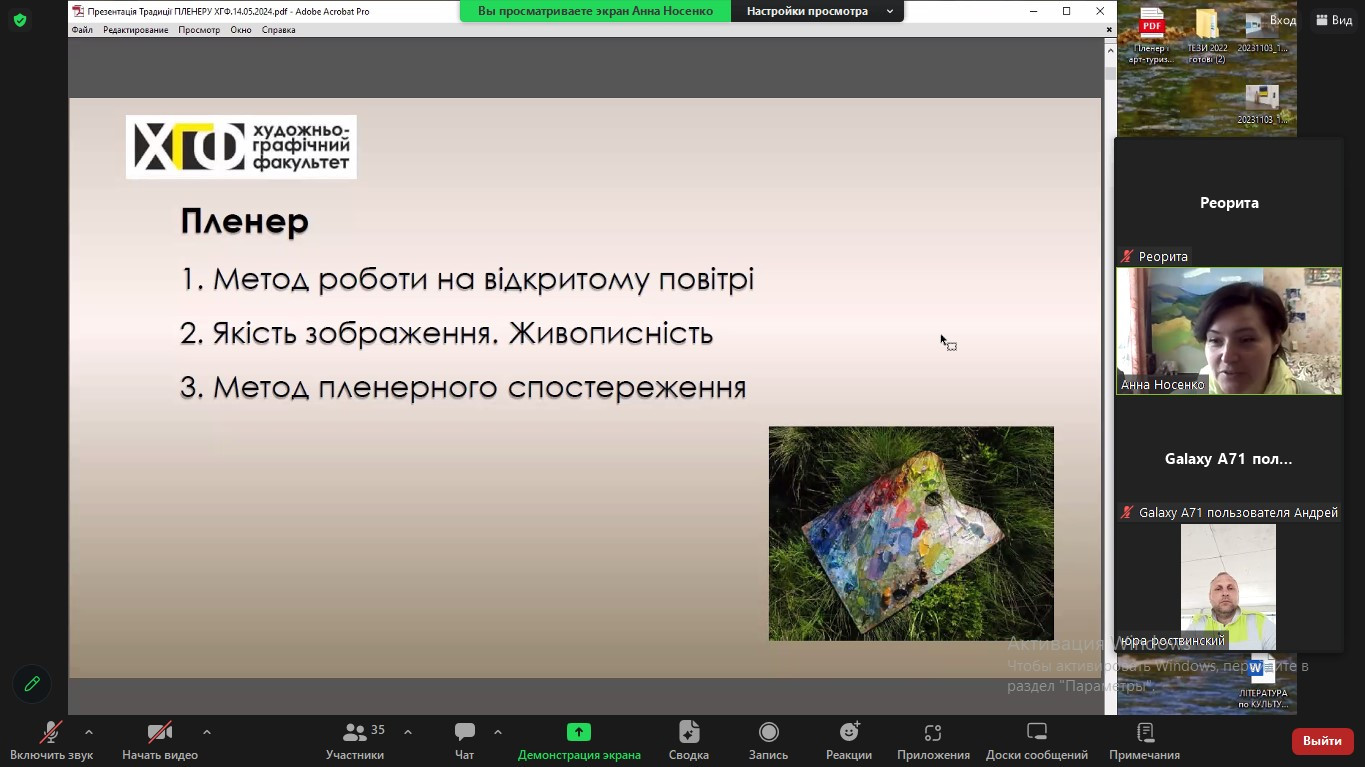Screen dimensions: 1365x767
Task: Click the label "Galaxy A71 пользователя Андрей"
Action: click(x=1238, y=513)
